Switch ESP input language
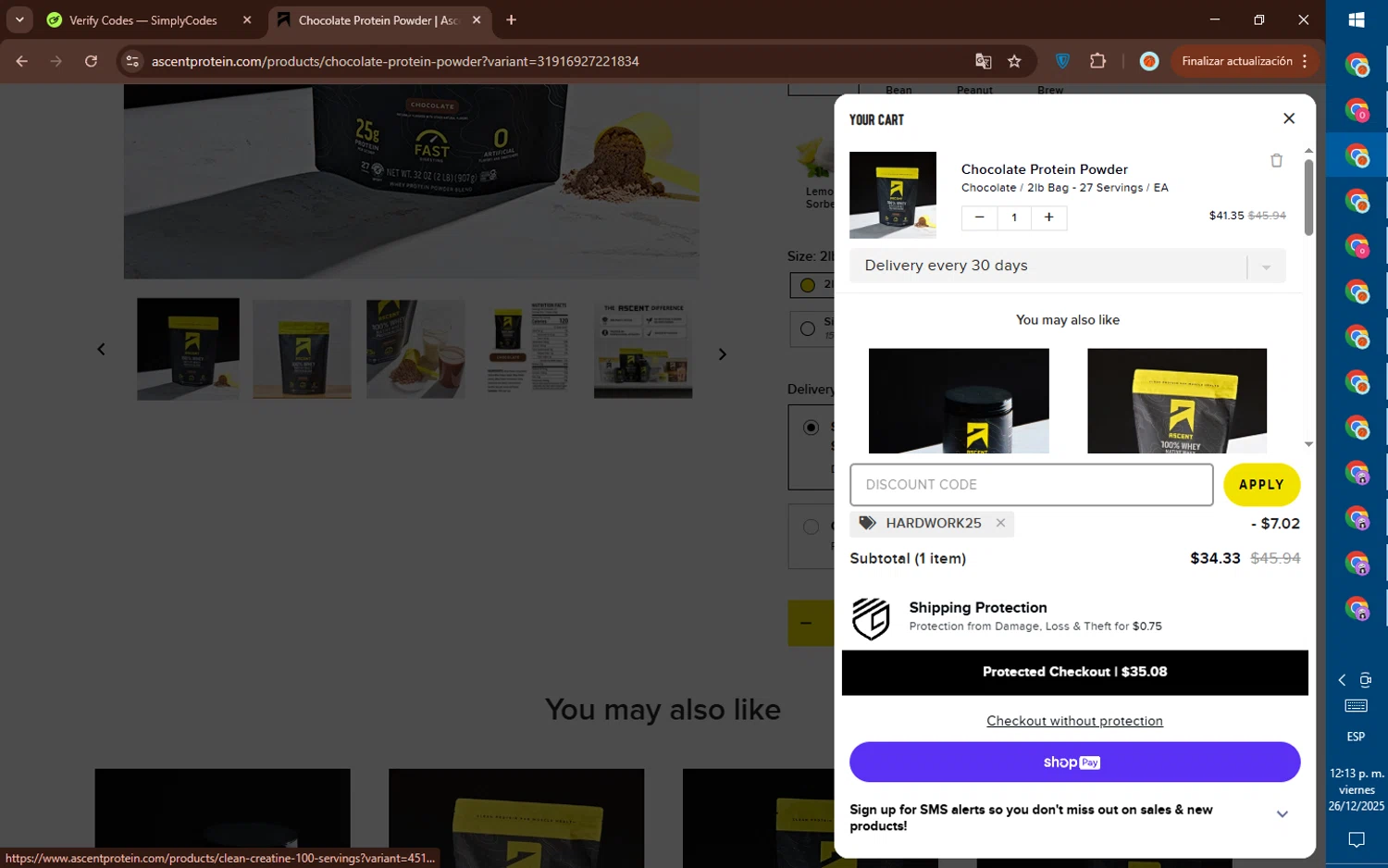 [1357, 737]
